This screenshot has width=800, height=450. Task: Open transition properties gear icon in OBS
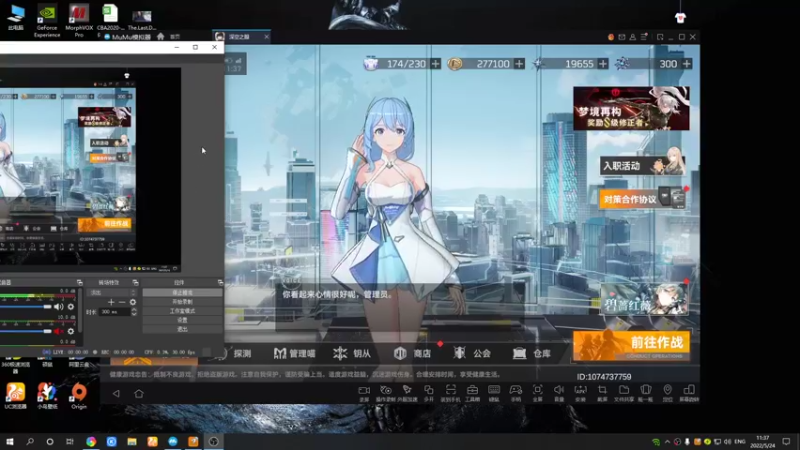(133, 302)
